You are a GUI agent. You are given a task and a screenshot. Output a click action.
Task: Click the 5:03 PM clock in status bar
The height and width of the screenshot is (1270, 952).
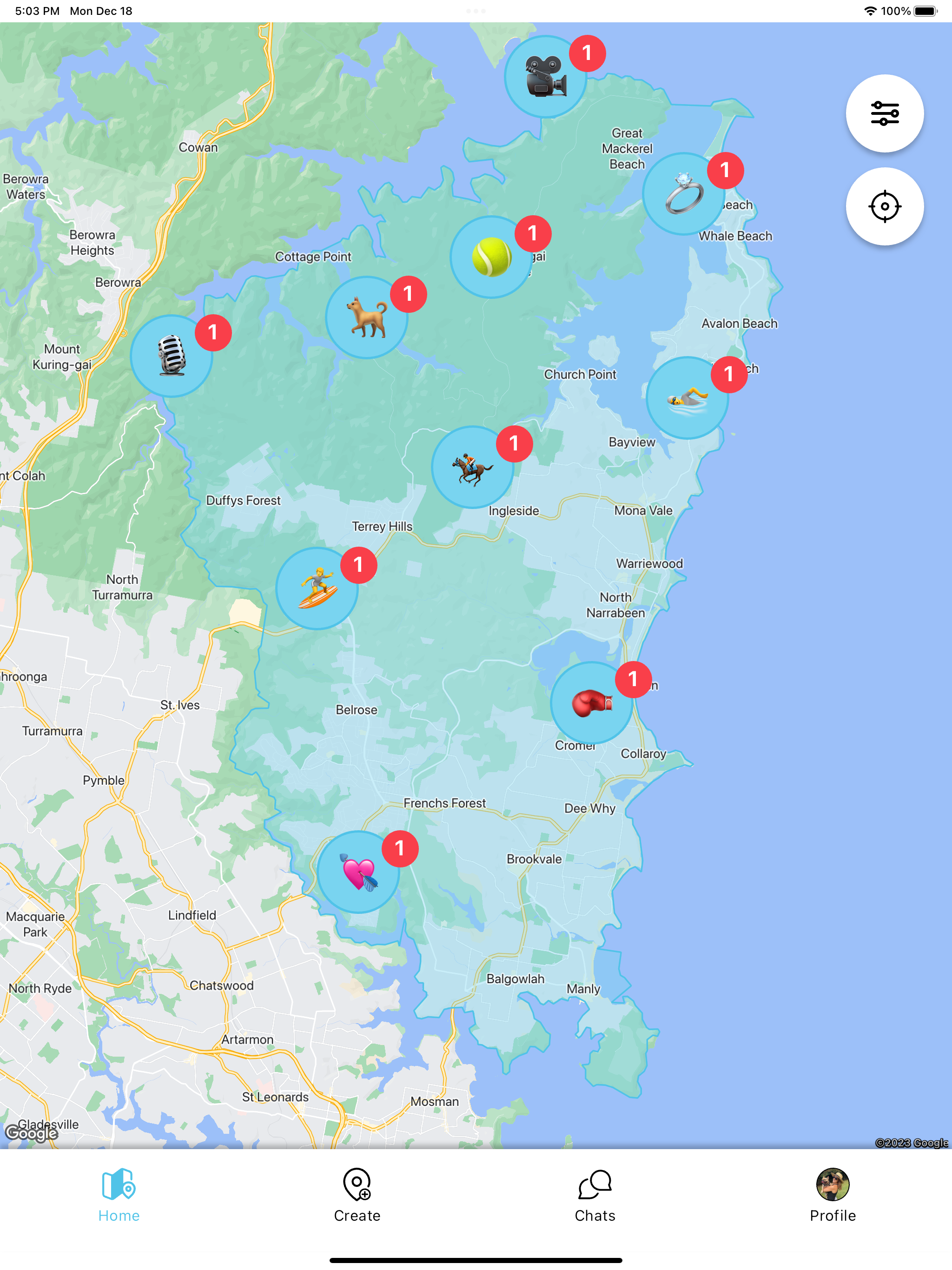(x=37, y=11)
